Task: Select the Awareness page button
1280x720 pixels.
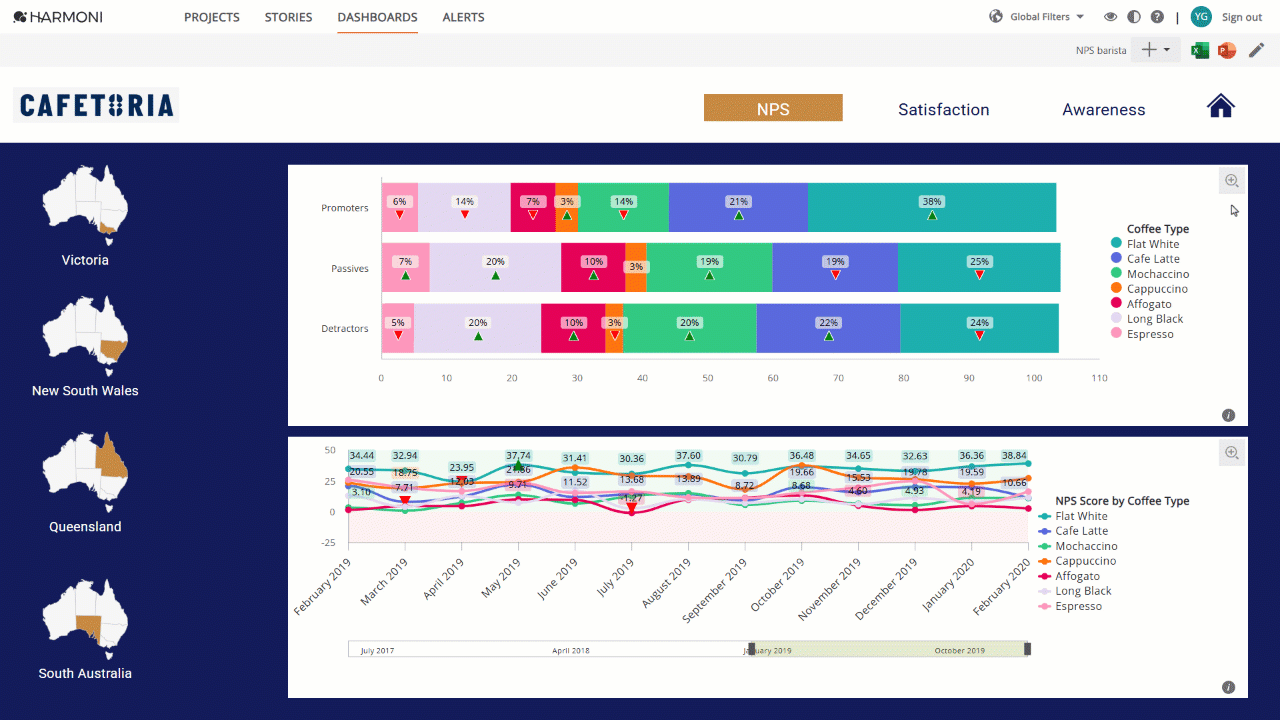Action: [x=1104, y=109]
